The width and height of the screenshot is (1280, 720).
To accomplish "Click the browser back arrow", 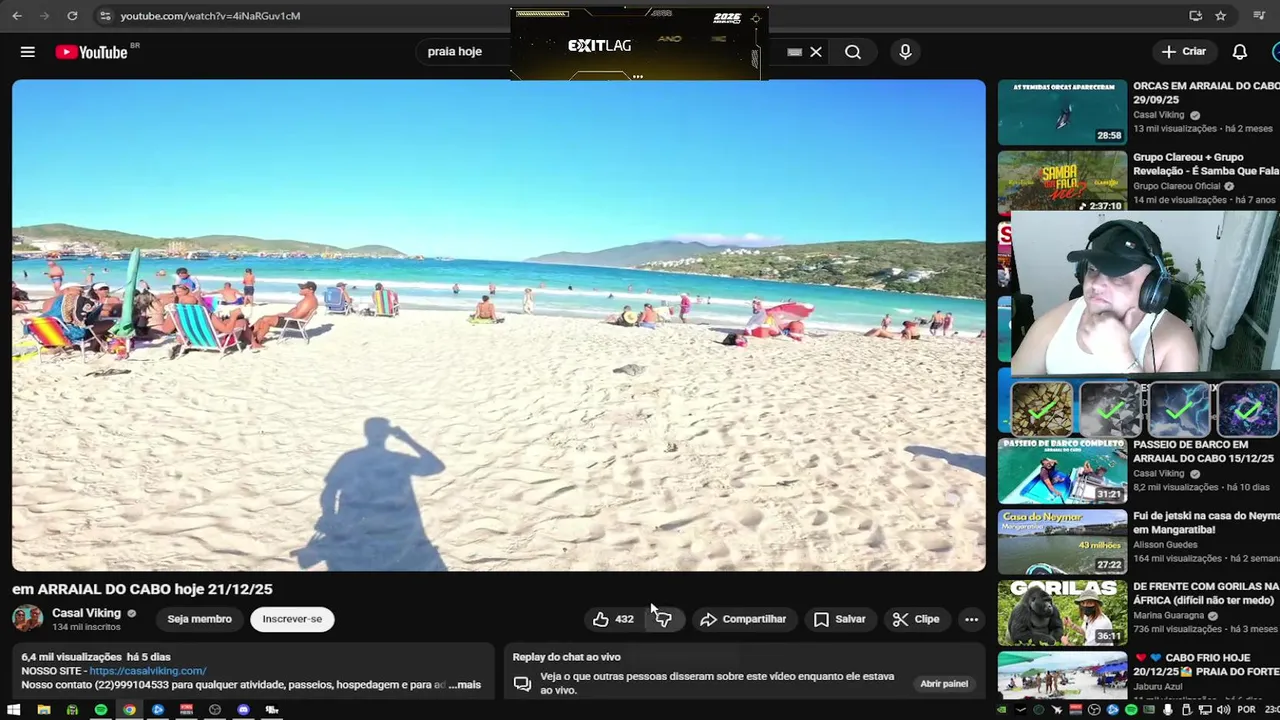I will (x=17, y=16).
